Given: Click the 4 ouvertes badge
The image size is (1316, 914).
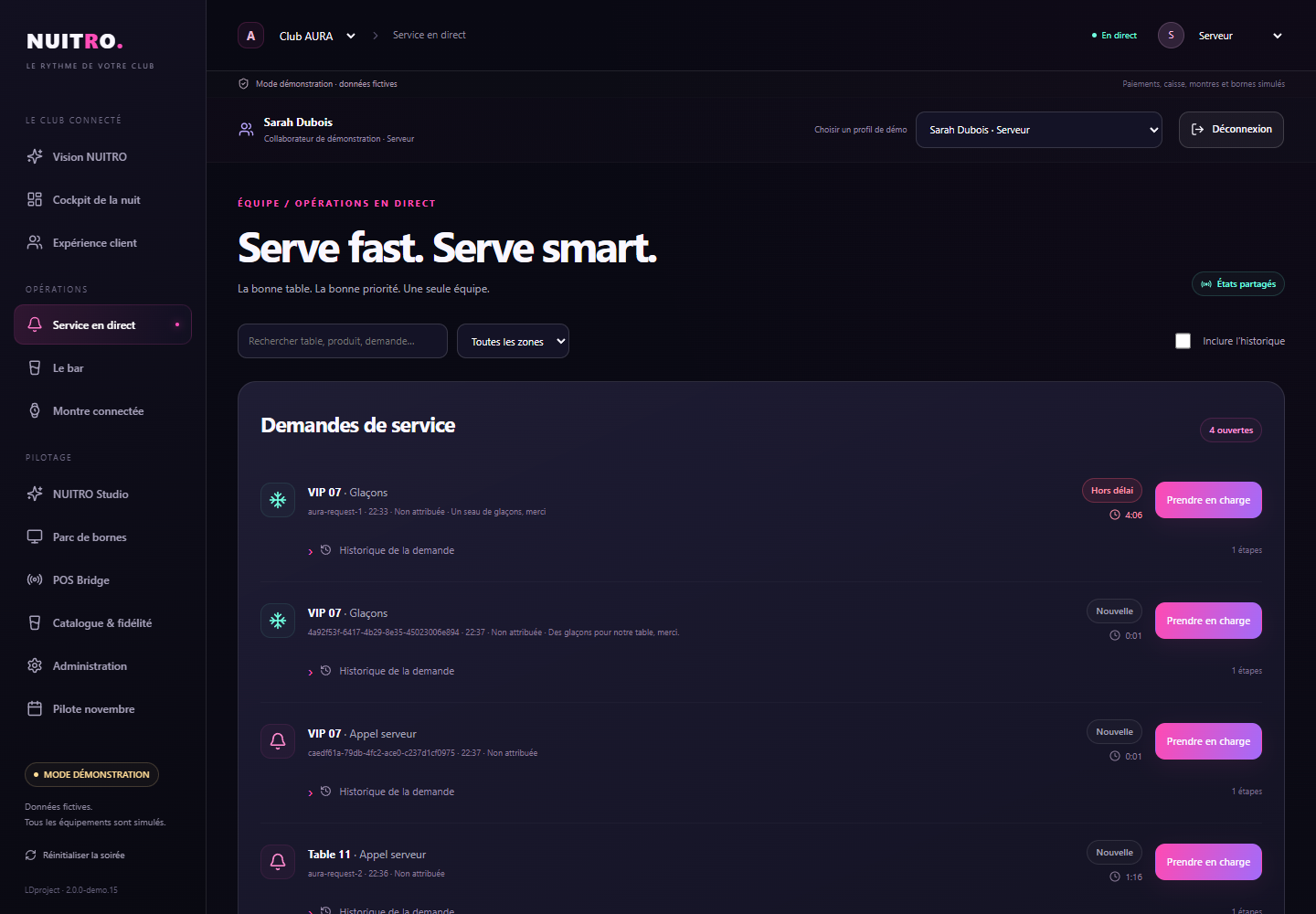Looking at the screenshot, I should coord(1231,430).
